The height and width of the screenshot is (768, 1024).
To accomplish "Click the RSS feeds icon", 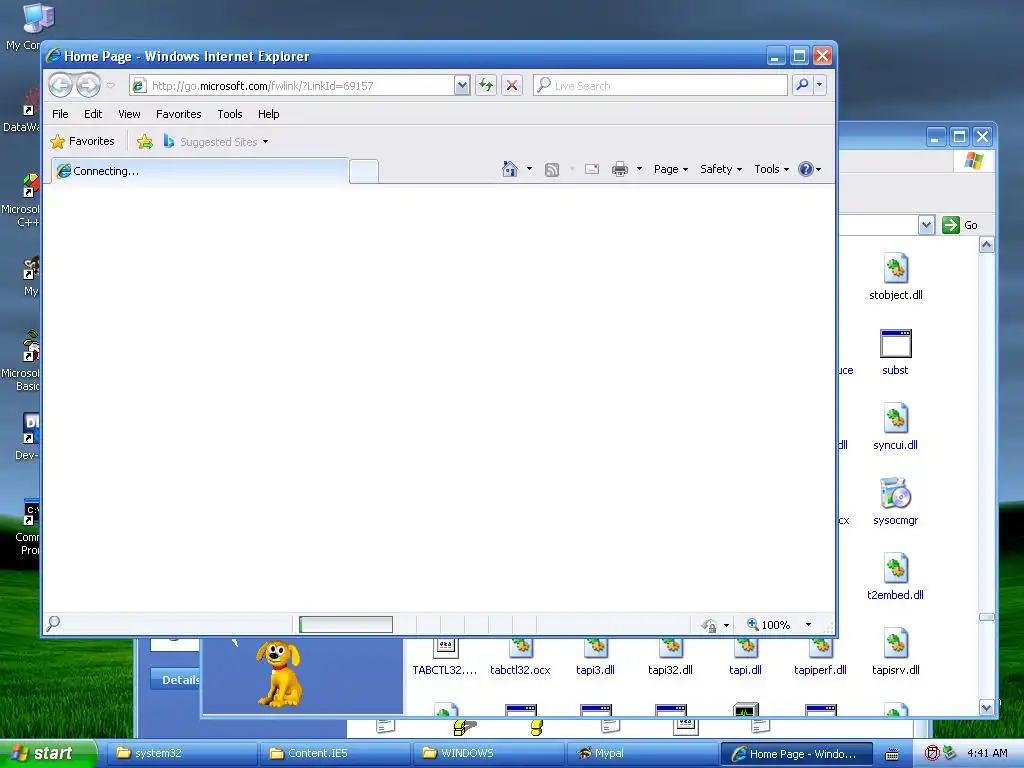I will (552, 170).
